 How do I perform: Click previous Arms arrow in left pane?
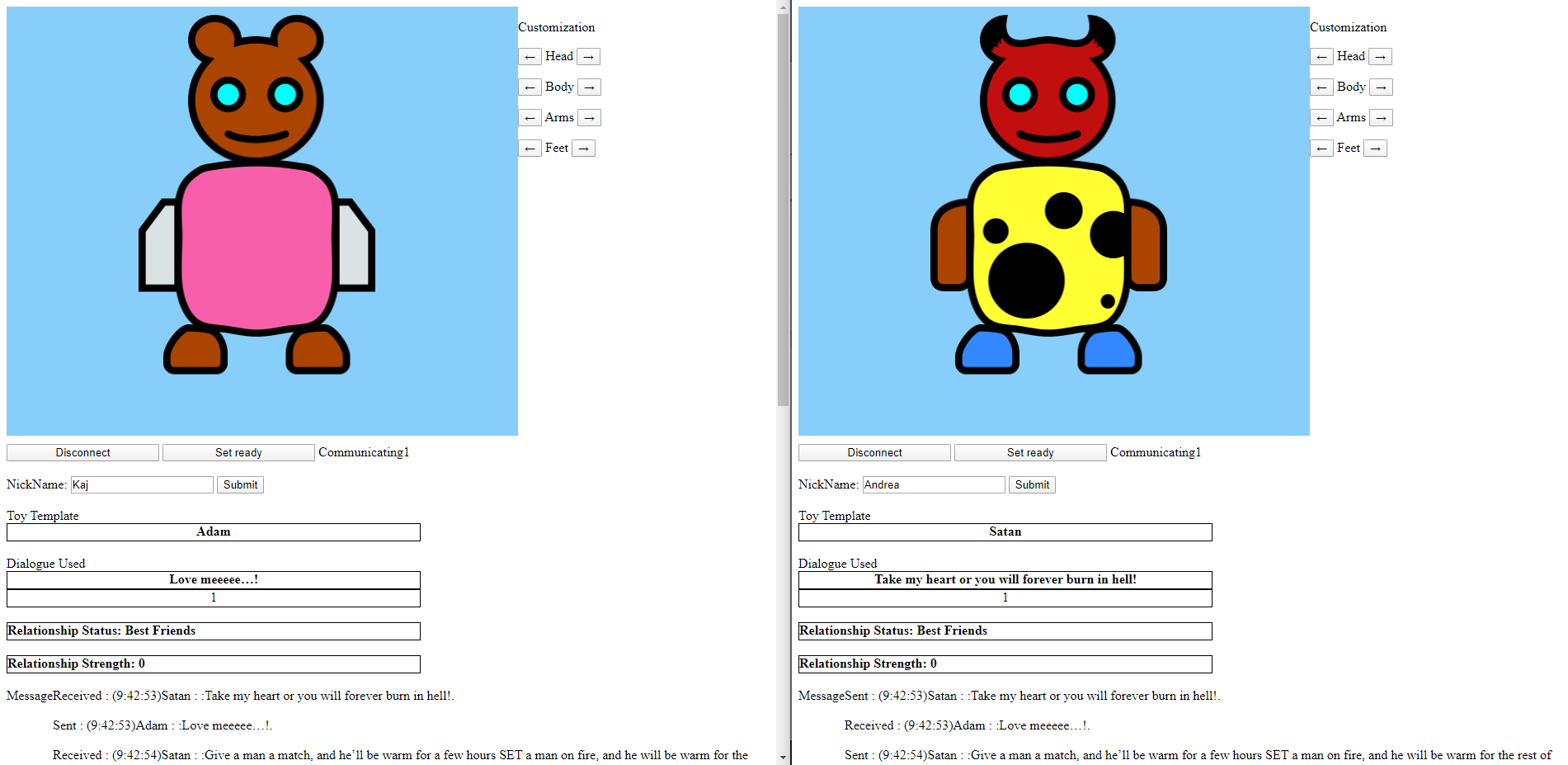[x=530, y=118]
